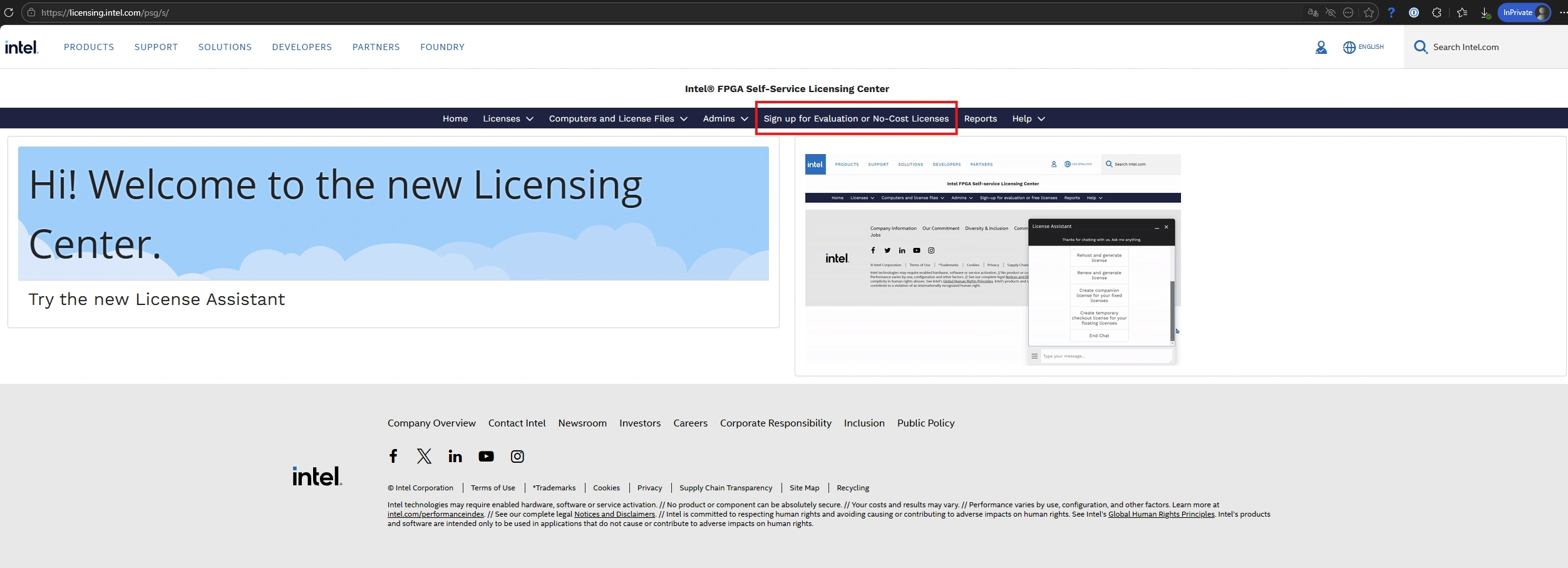Open Intel's YouTube icon in footer

click(x=486, y=457)
